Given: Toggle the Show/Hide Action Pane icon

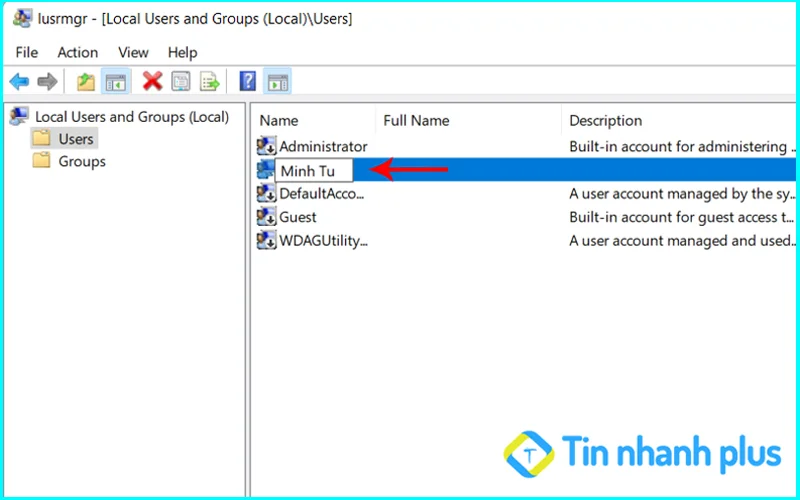Looking at the screenshot, I should point(278,82).
